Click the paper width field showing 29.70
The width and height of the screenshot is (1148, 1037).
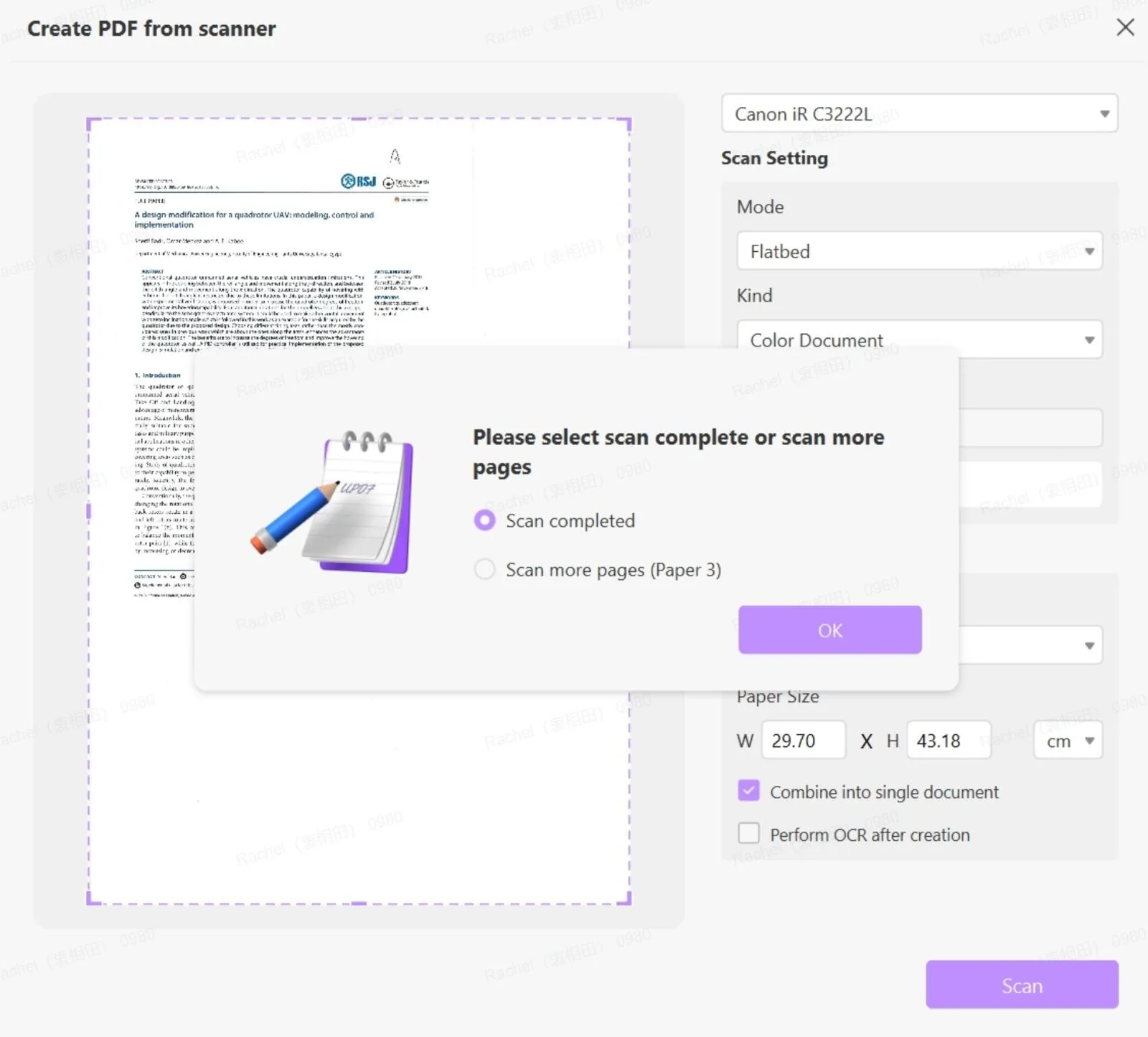coord(803,740)
